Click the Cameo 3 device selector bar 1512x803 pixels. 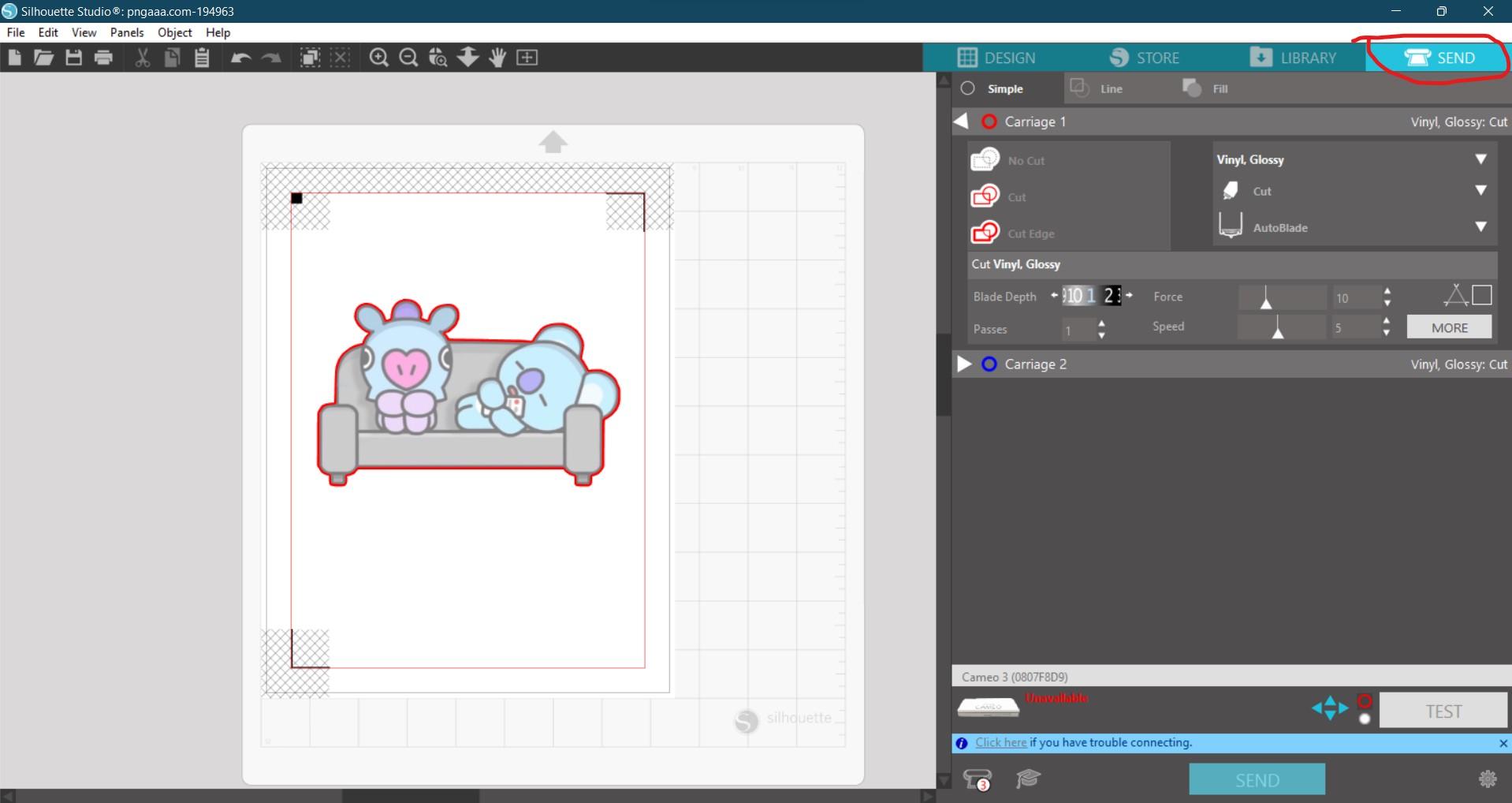click(1231, 676)
